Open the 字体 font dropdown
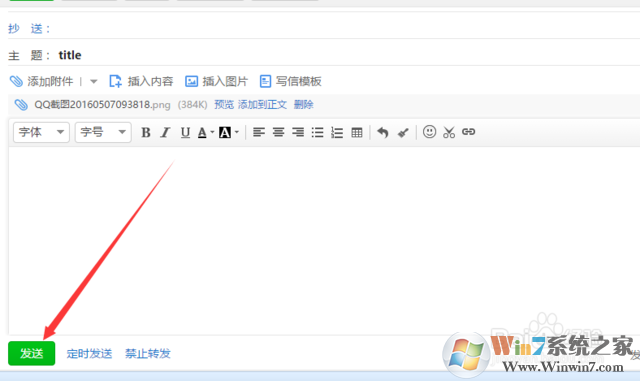 pos(41,132)
